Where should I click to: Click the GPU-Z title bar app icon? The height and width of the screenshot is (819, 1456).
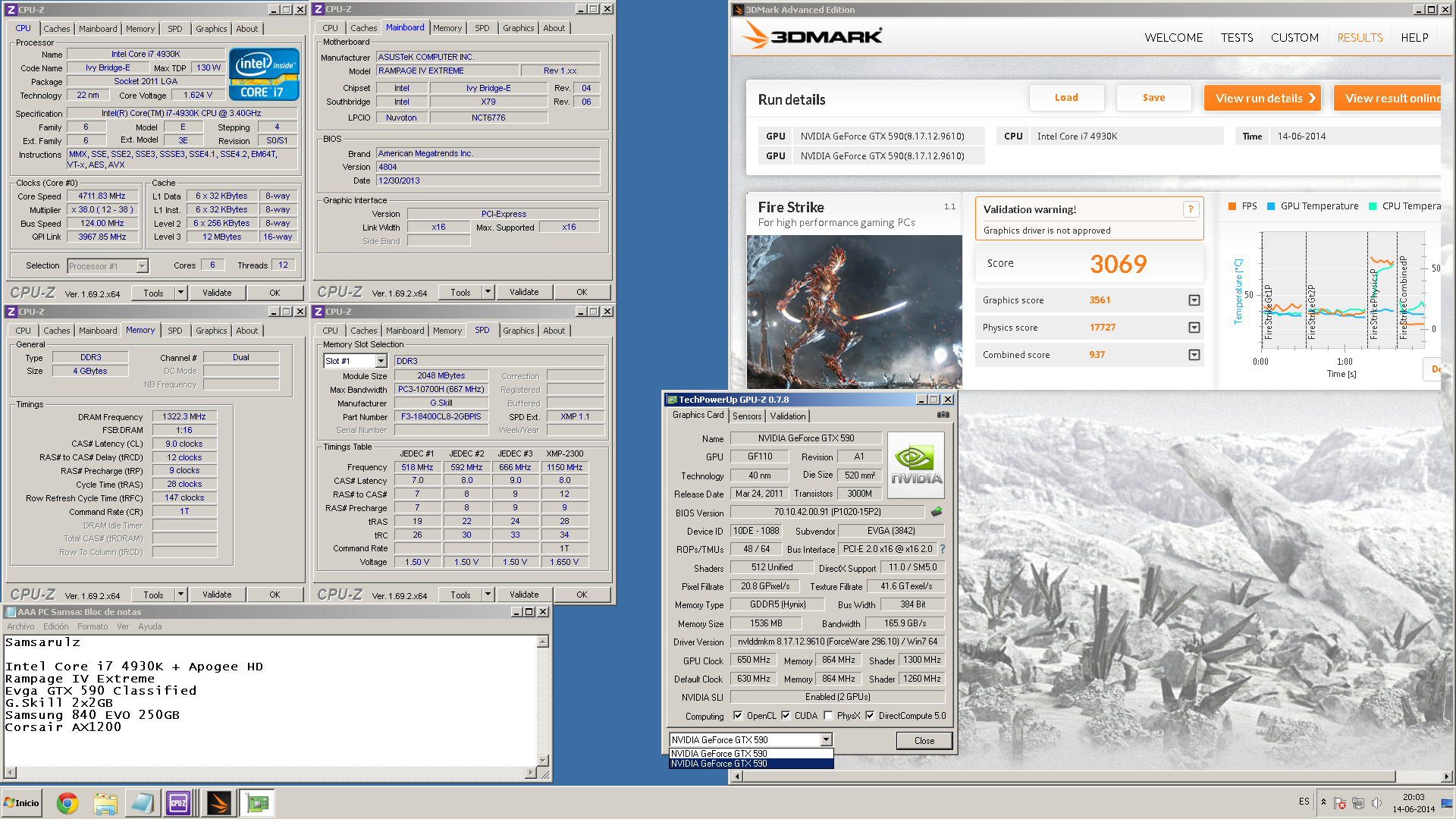coord(672,400)
